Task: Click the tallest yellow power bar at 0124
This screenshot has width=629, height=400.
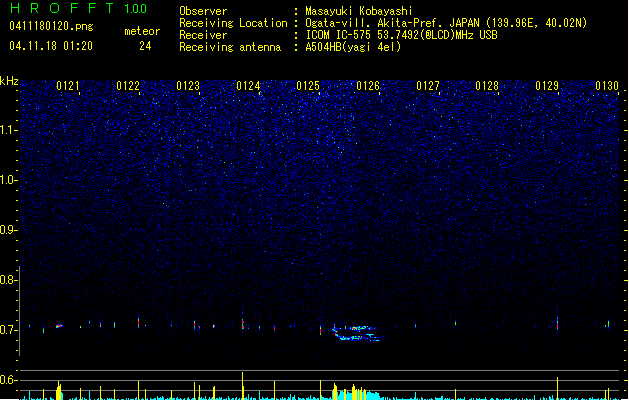Action: pos(242,386)
